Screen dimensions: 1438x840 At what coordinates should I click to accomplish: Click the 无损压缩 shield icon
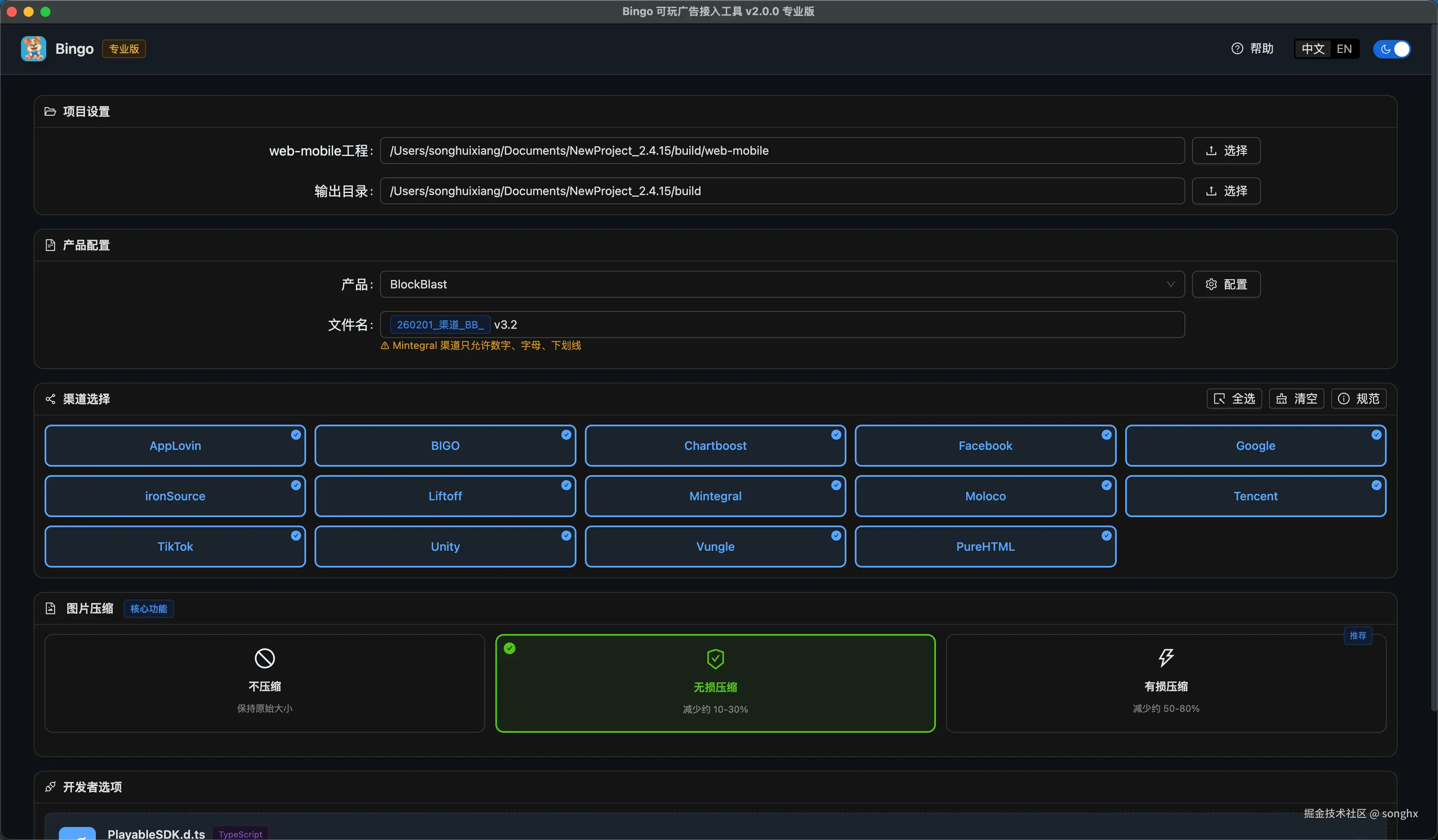pyautogui.click(x=715, y=659)
